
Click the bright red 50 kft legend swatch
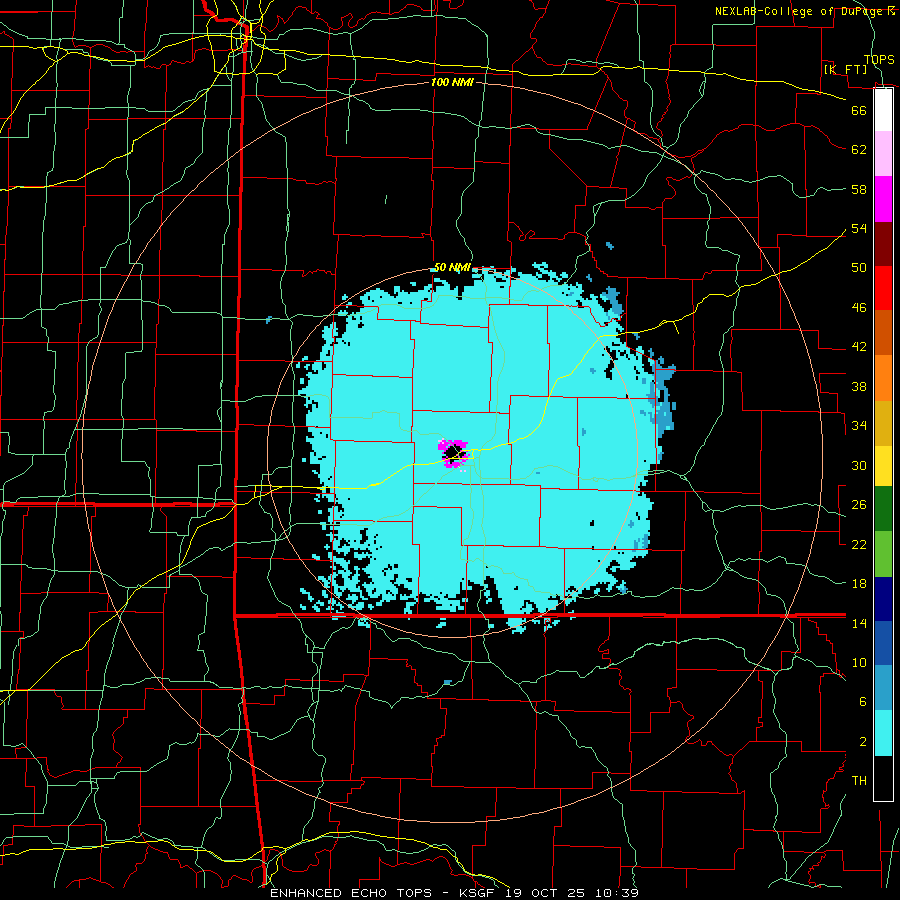tap(883, 288)
